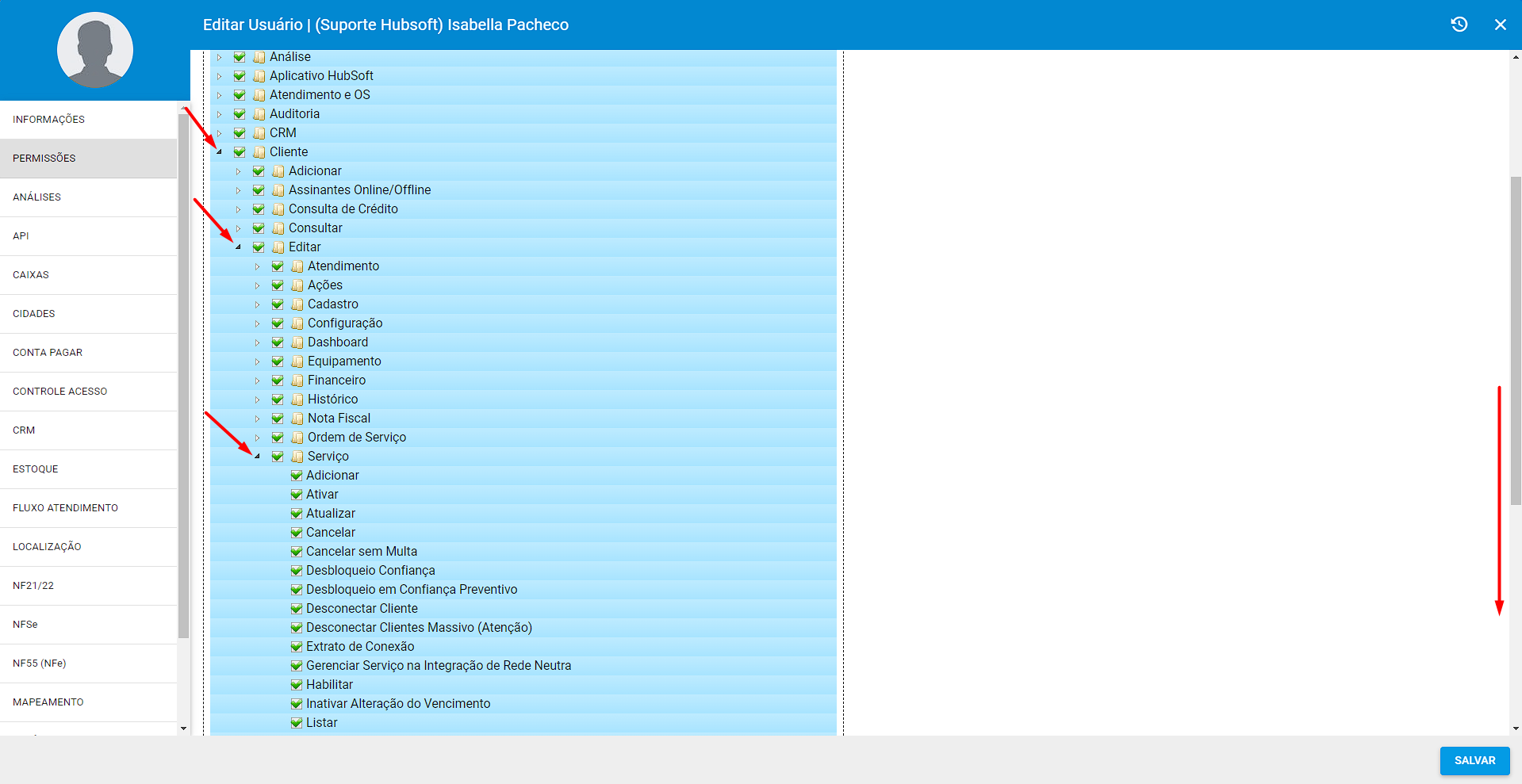Viewport: 1522px width, 784px height.
Task: Close the Editar Usuário dialog
Action: point(1501,25)
